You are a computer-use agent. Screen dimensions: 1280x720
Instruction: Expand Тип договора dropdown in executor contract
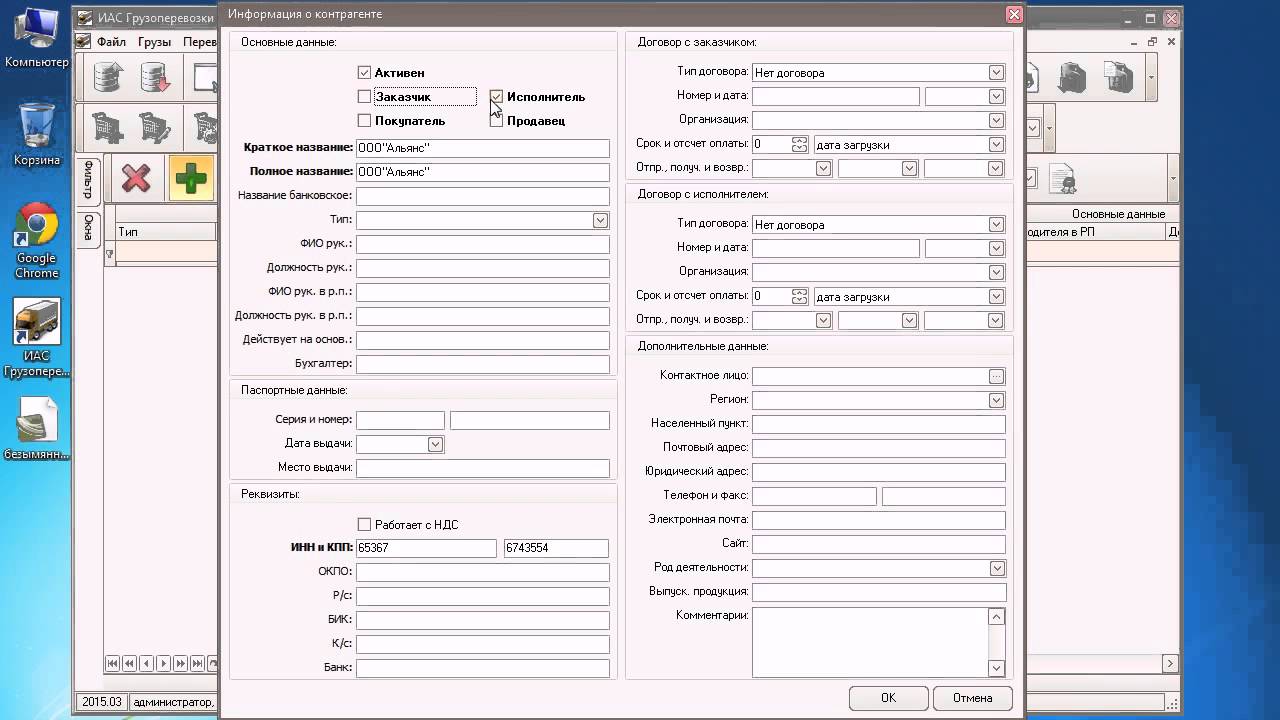pyautogui.click(x=996, y=224)
